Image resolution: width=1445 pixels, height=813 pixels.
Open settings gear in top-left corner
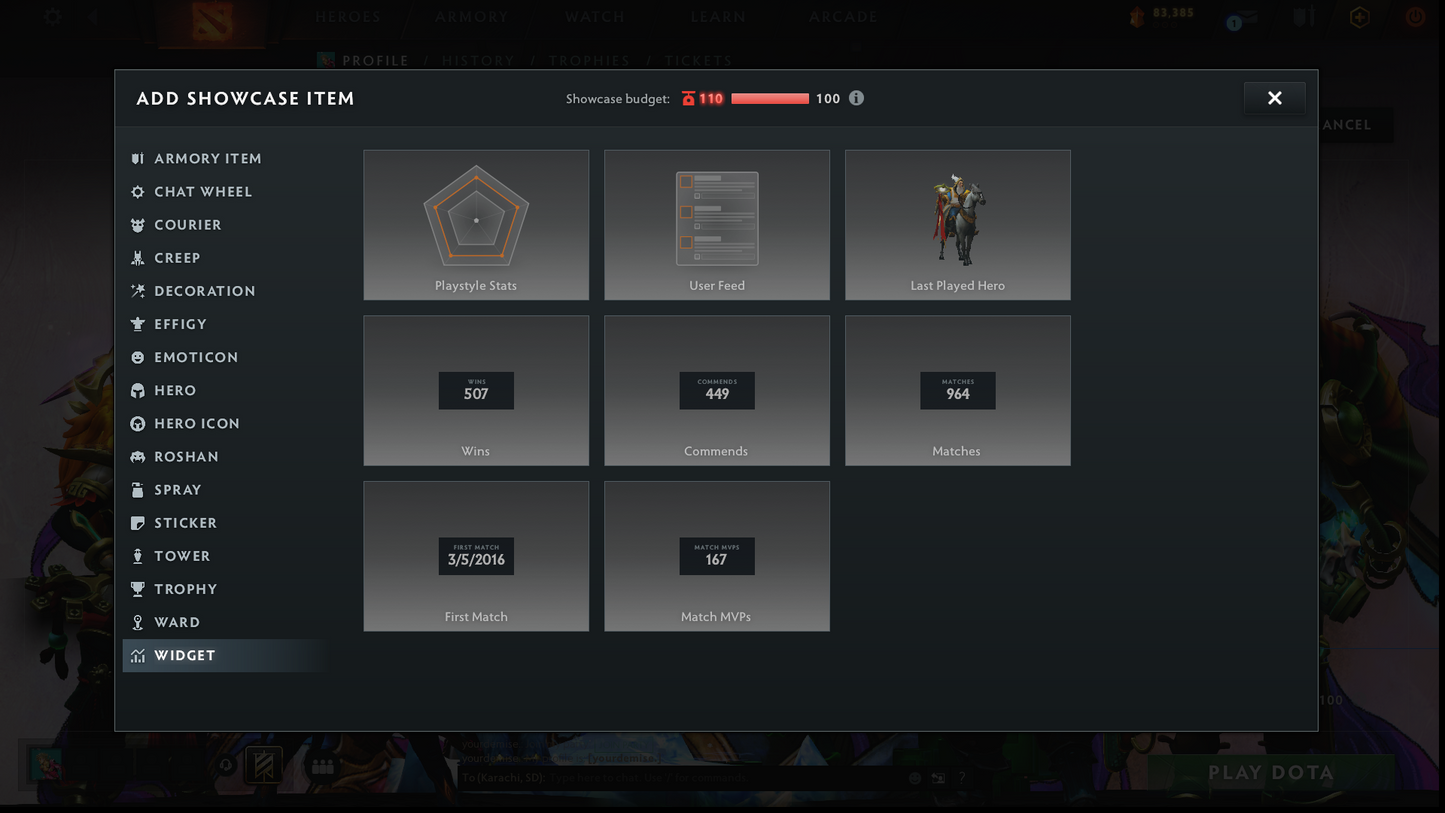[x=52, y=17]
